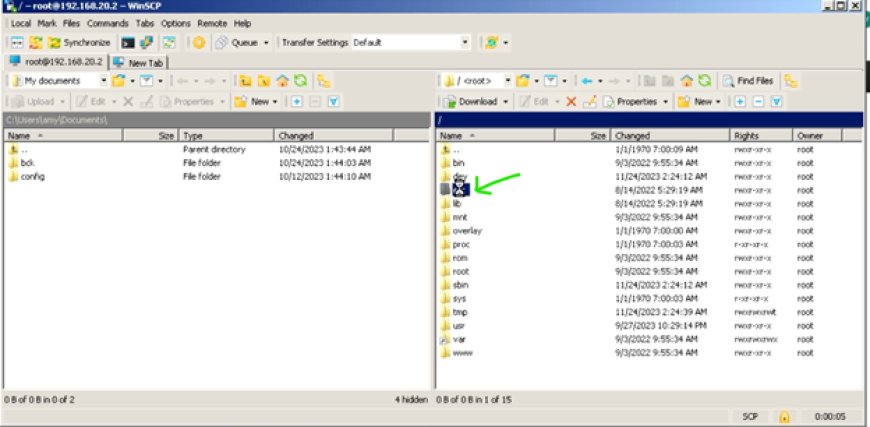Select the config local folder
This screenshot has height=427, width=870.
tap(32, 176)
